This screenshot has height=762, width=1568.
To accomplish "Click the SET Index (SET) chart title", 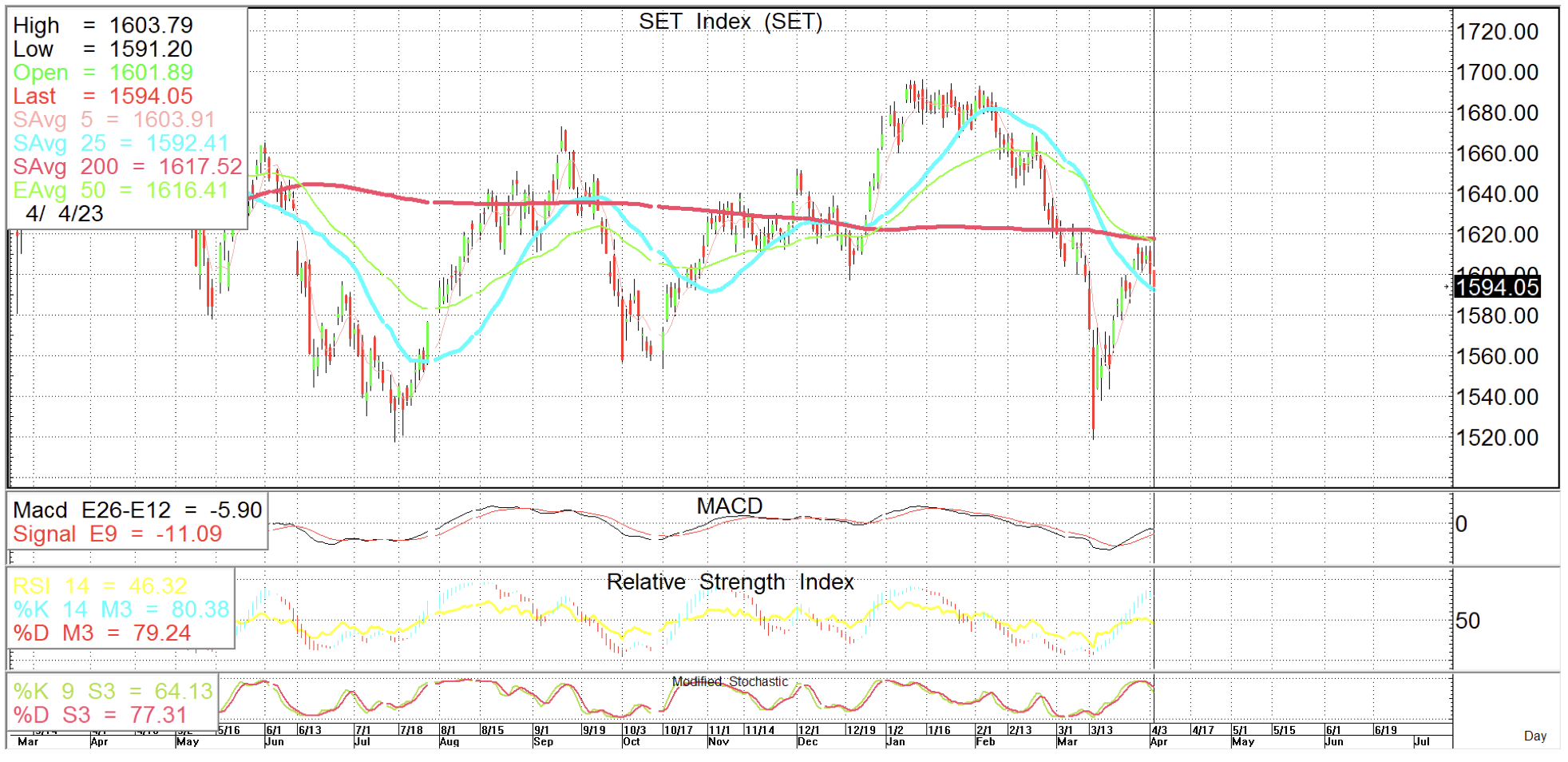I will pyautogui.click(x=731, y=22).
